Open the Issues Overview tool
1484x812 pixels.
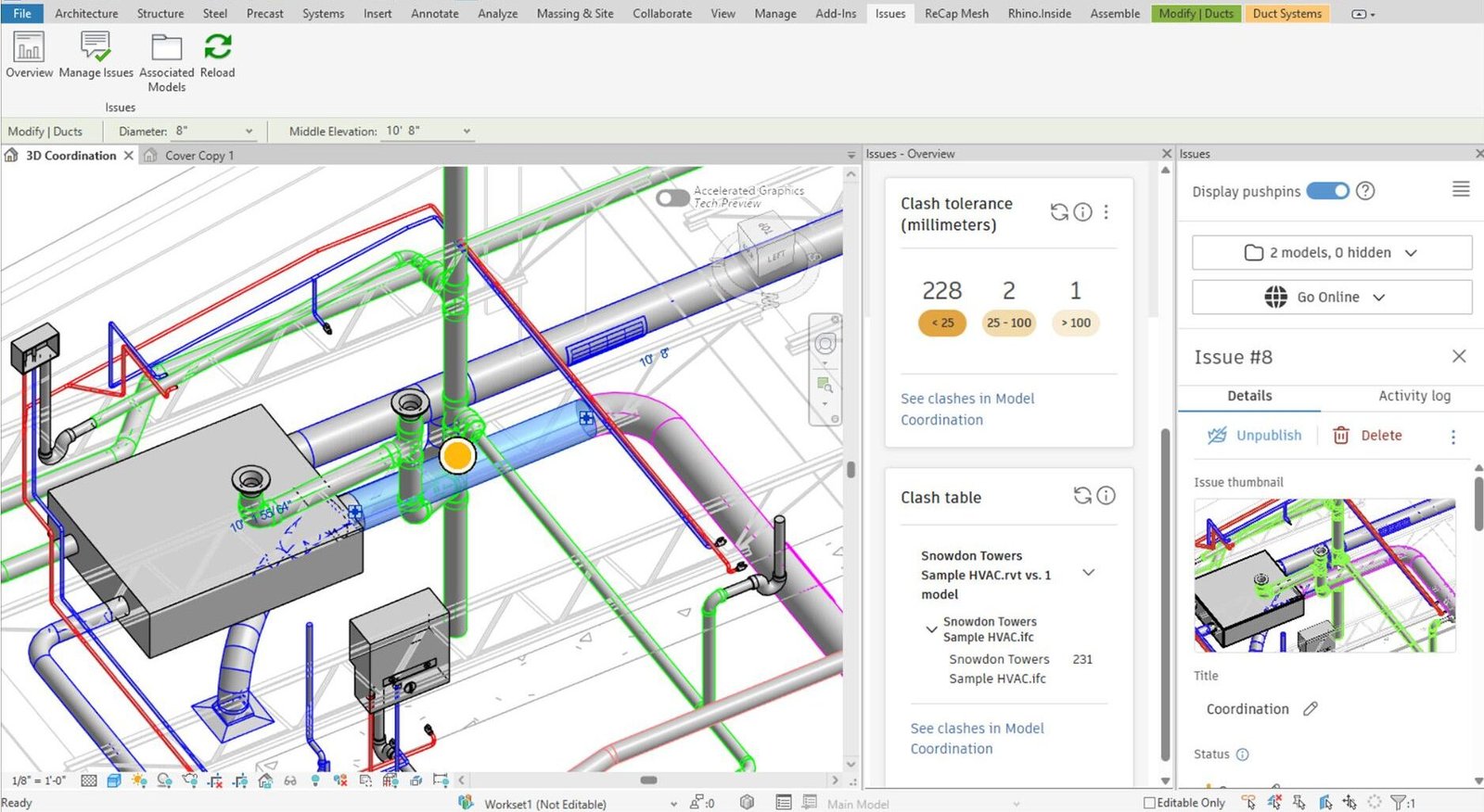29,56
